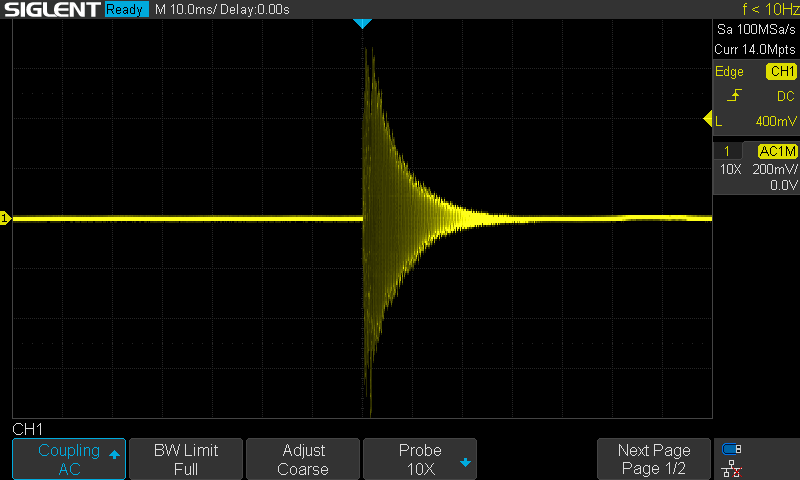Viewport: 800px width, 480px height.
Task: Open the Edge trigger type setting
Action: pos(730,72)
